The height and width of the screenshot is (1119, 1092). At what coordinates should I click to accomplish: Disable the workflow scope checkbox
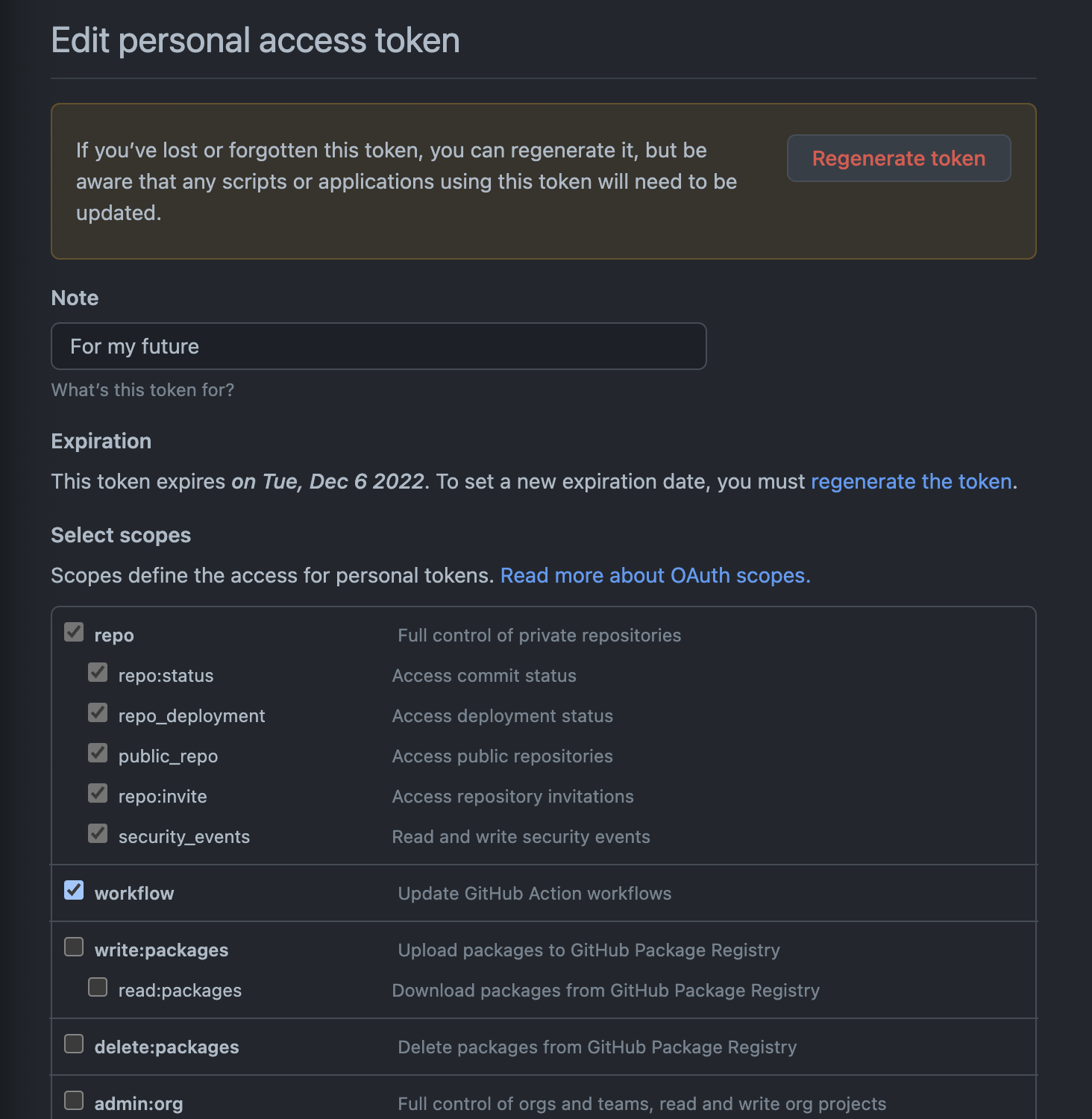[x=73, y=890]
